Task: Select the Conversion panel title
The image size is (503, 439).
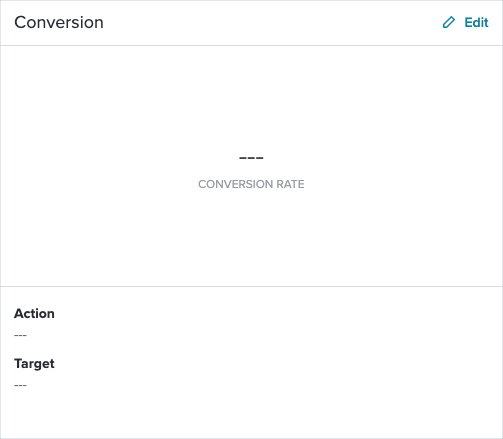Action: coord(59,22)
